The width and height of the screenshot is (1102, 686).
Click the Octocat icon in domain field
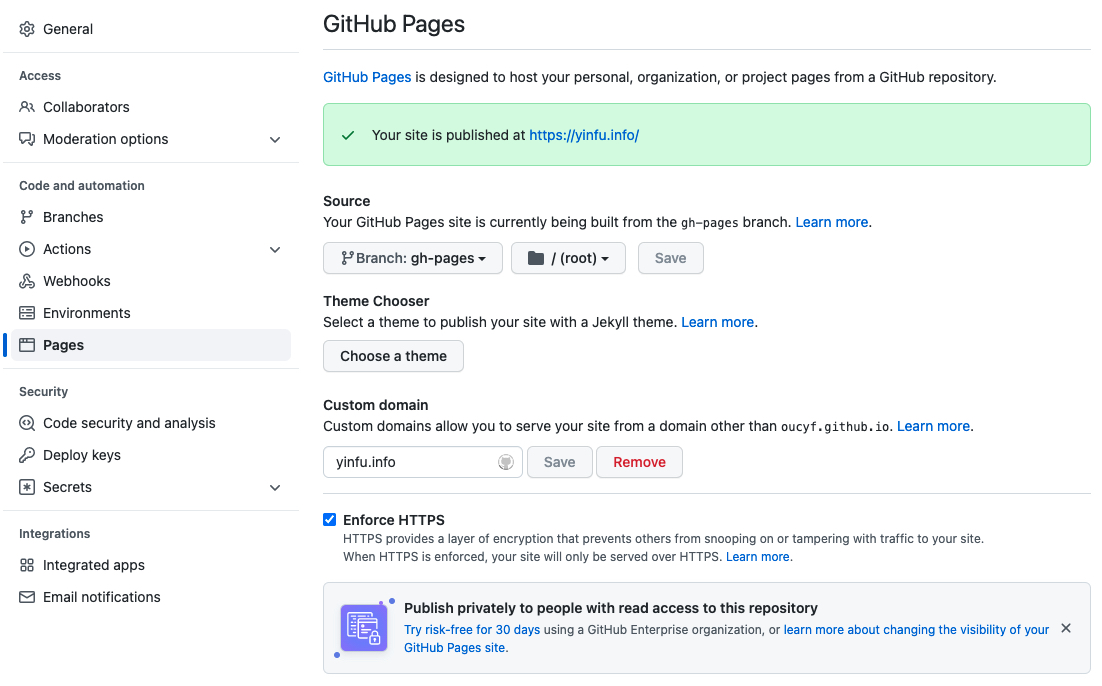click(x=506, y=462)
